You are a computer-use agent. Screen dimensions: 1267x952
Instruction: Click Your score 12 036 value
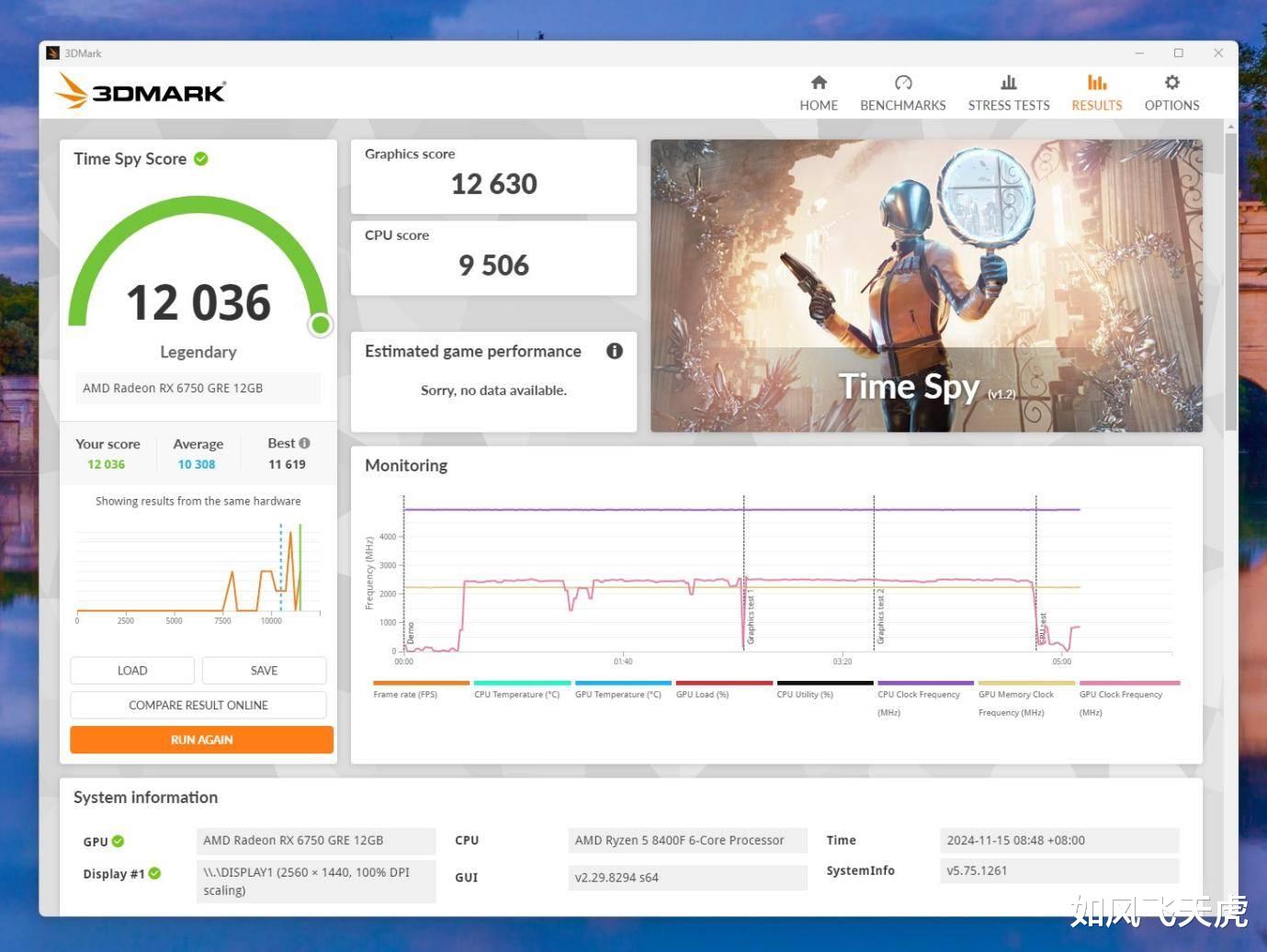click(106, 465)
